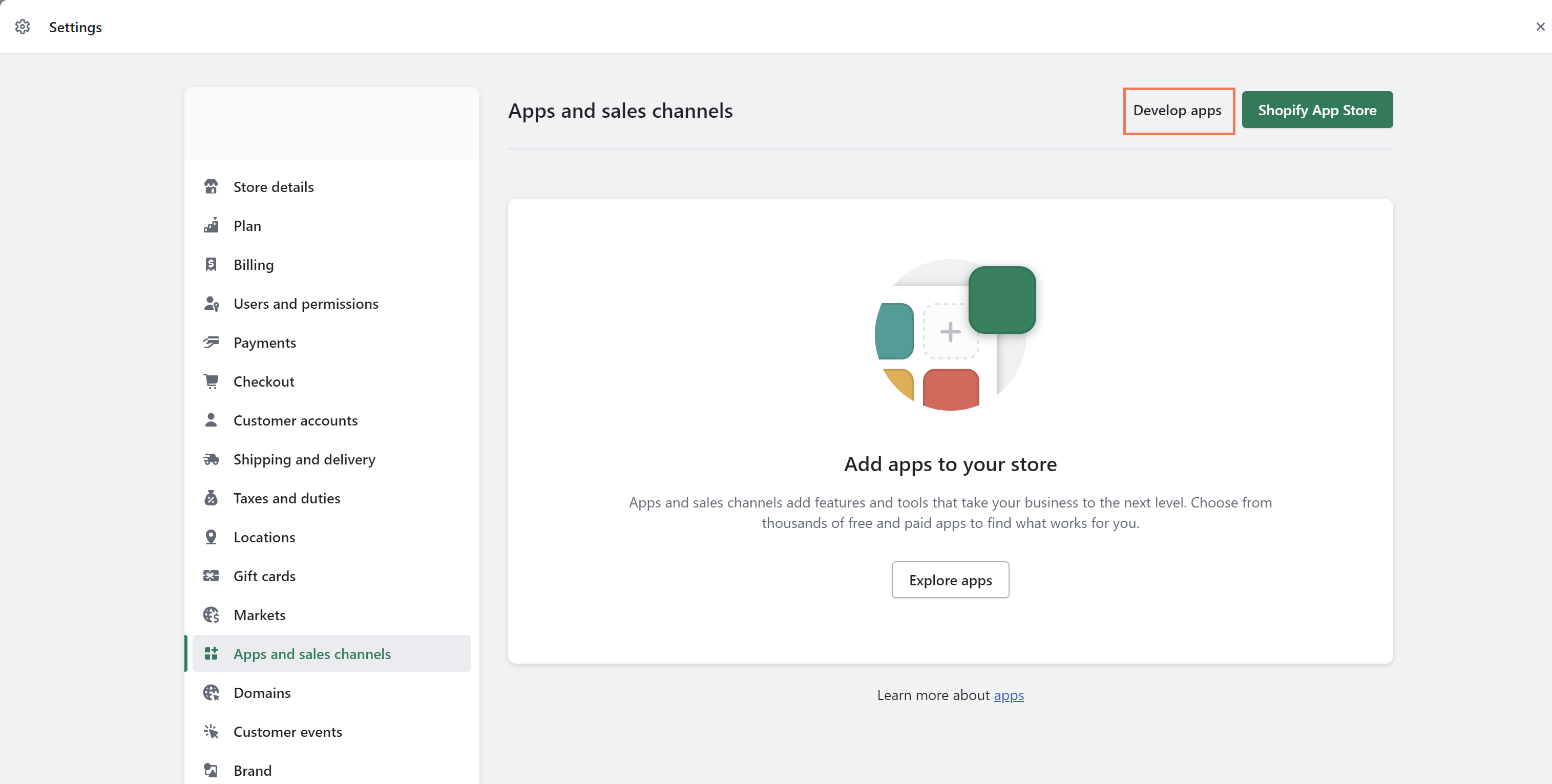Screen dimensions: 1552x784
Task: Click the Locations pin icon
Action: pos(211,537)
